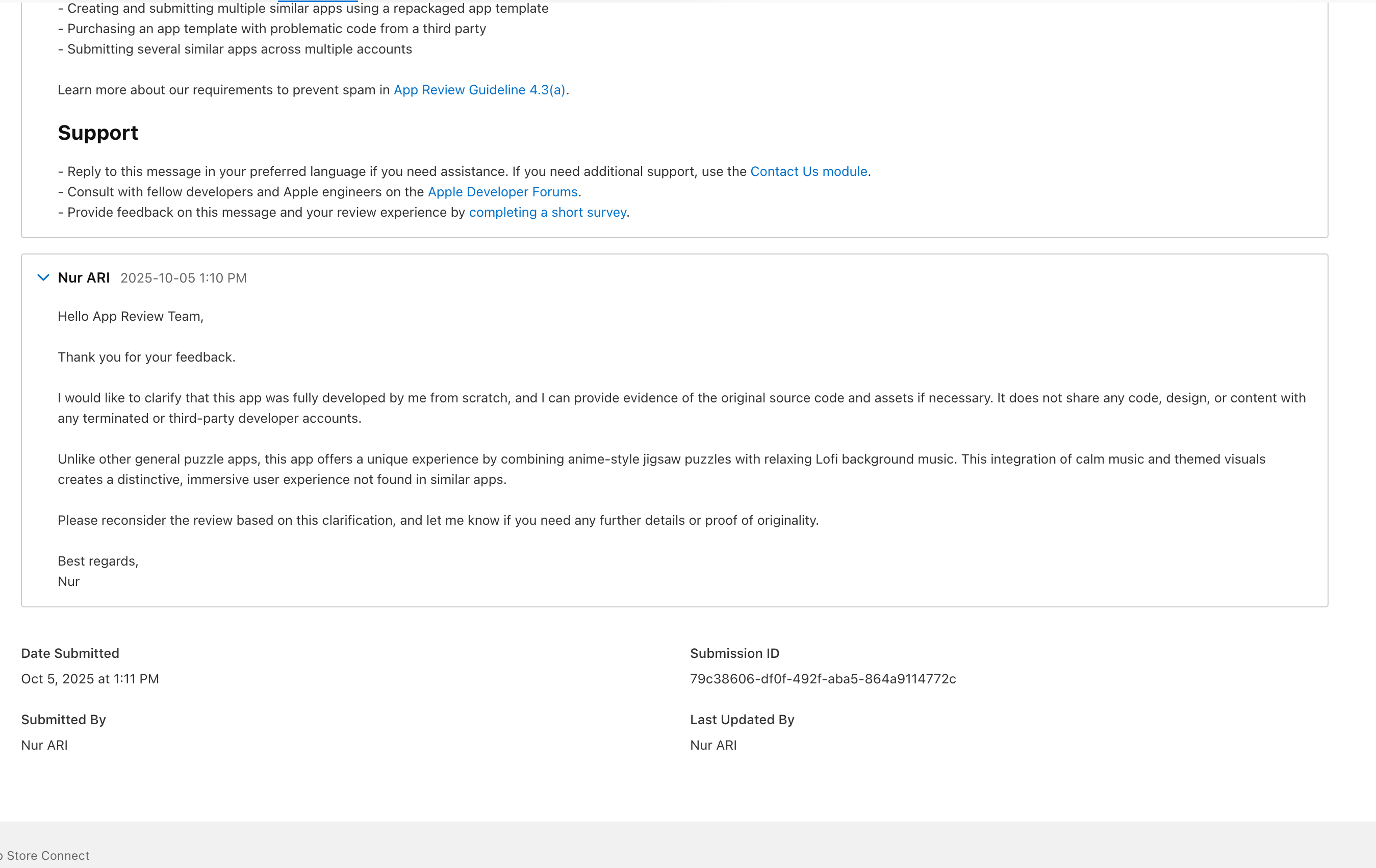This screenshot has width=1376, height=868.
Task: Click the Nur ARI sender name in message header
Action: (x=84, y=278)
